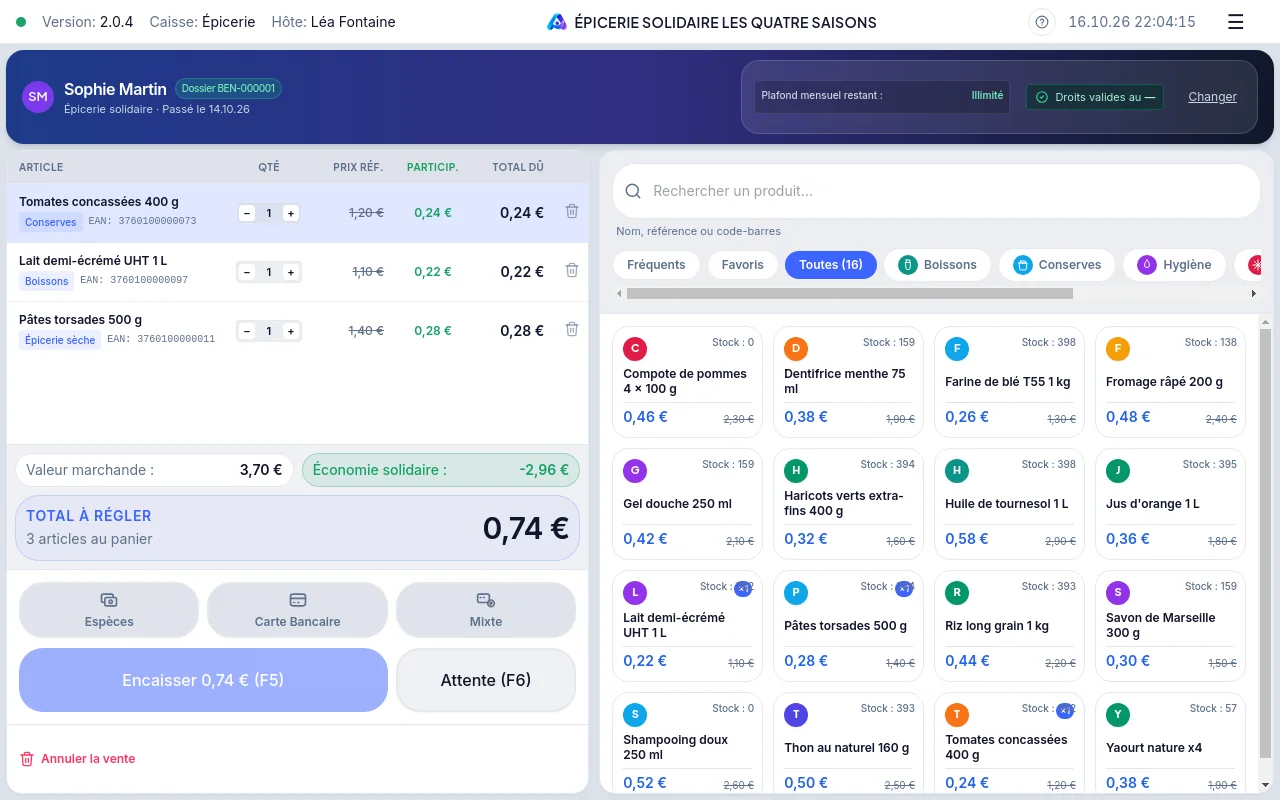Filter products by Boissons

(937, 265)
